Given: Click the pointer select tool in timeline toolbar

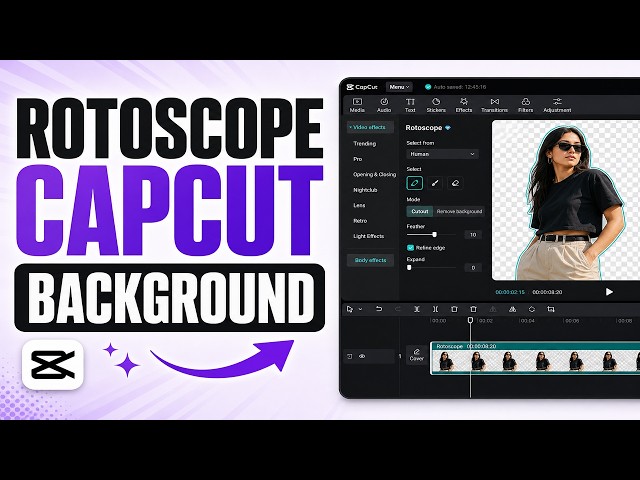Looking at the screenshot, I should click(350, 309).
